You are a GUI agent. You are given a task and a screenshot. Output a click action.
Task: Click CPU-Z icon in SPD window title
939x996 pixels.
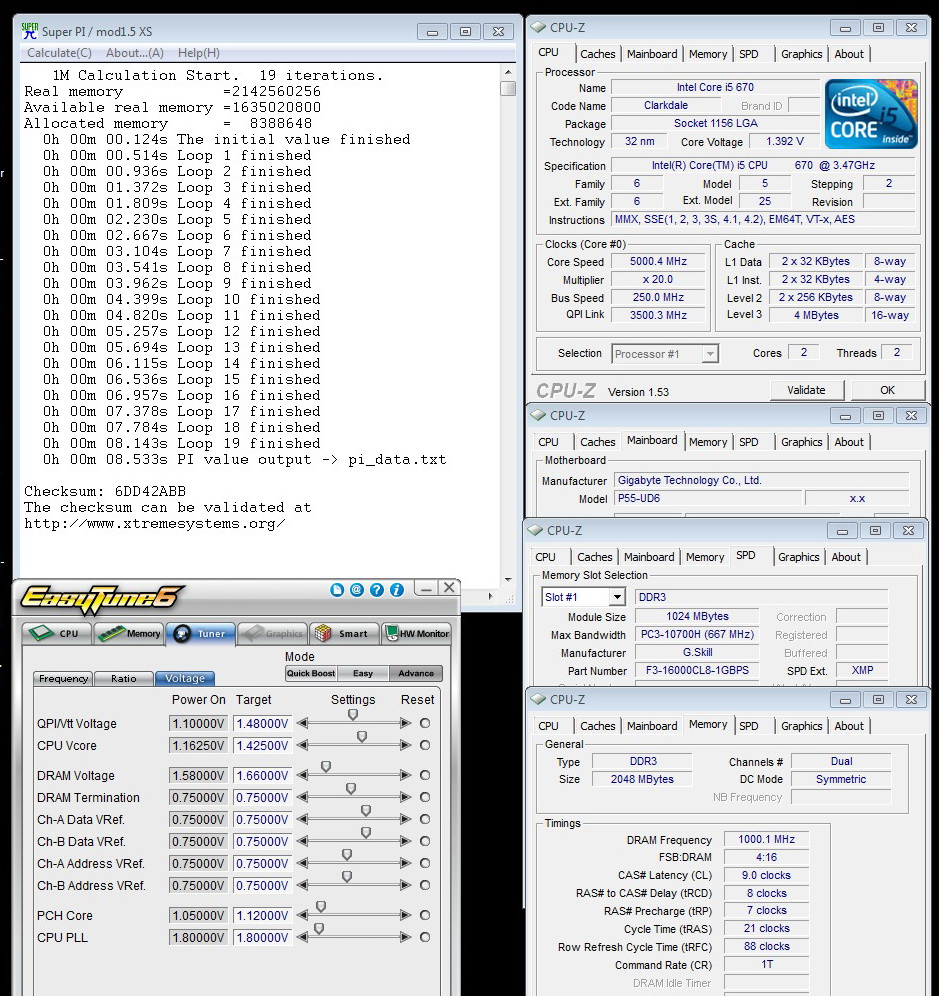click(535, 530)
